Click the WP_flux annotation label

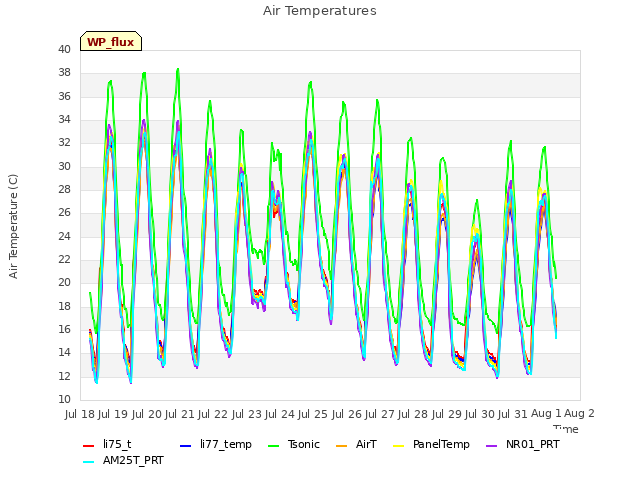(111, 42)
